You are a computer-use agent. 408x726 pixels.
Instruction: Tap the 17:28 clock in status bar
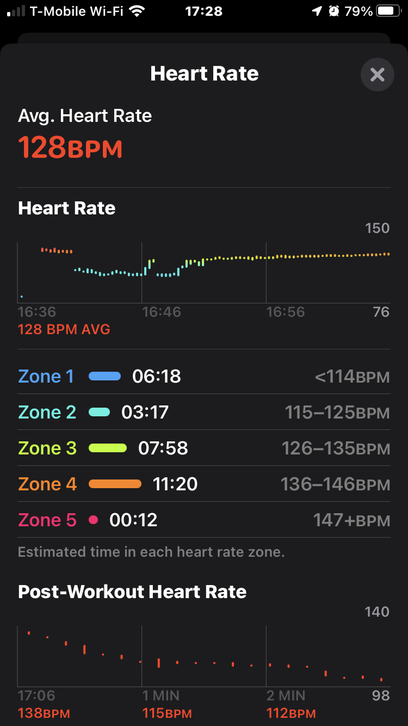click(204, 11)
